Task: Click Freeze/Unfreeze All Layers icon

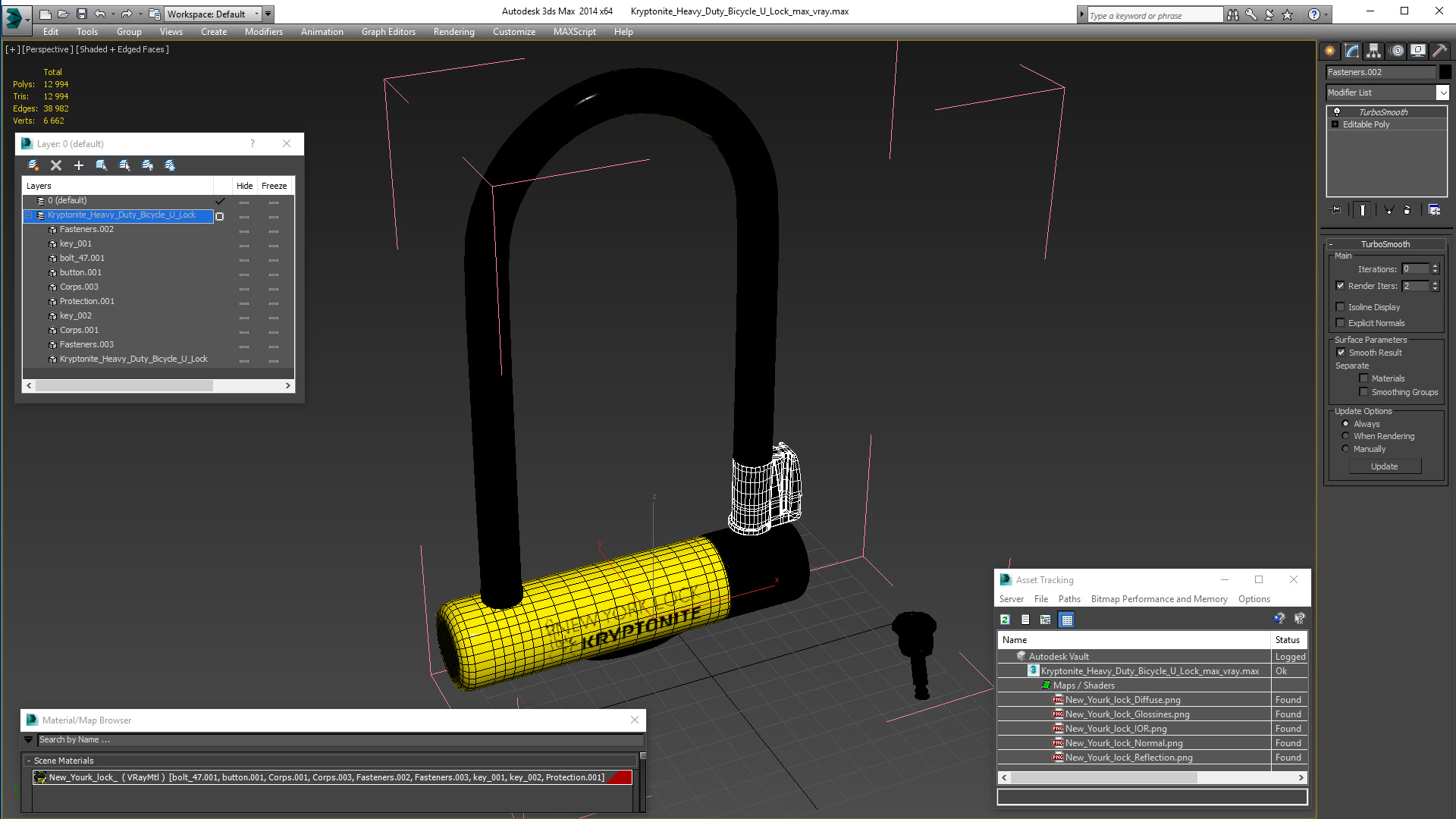Action: pos(170,165)
